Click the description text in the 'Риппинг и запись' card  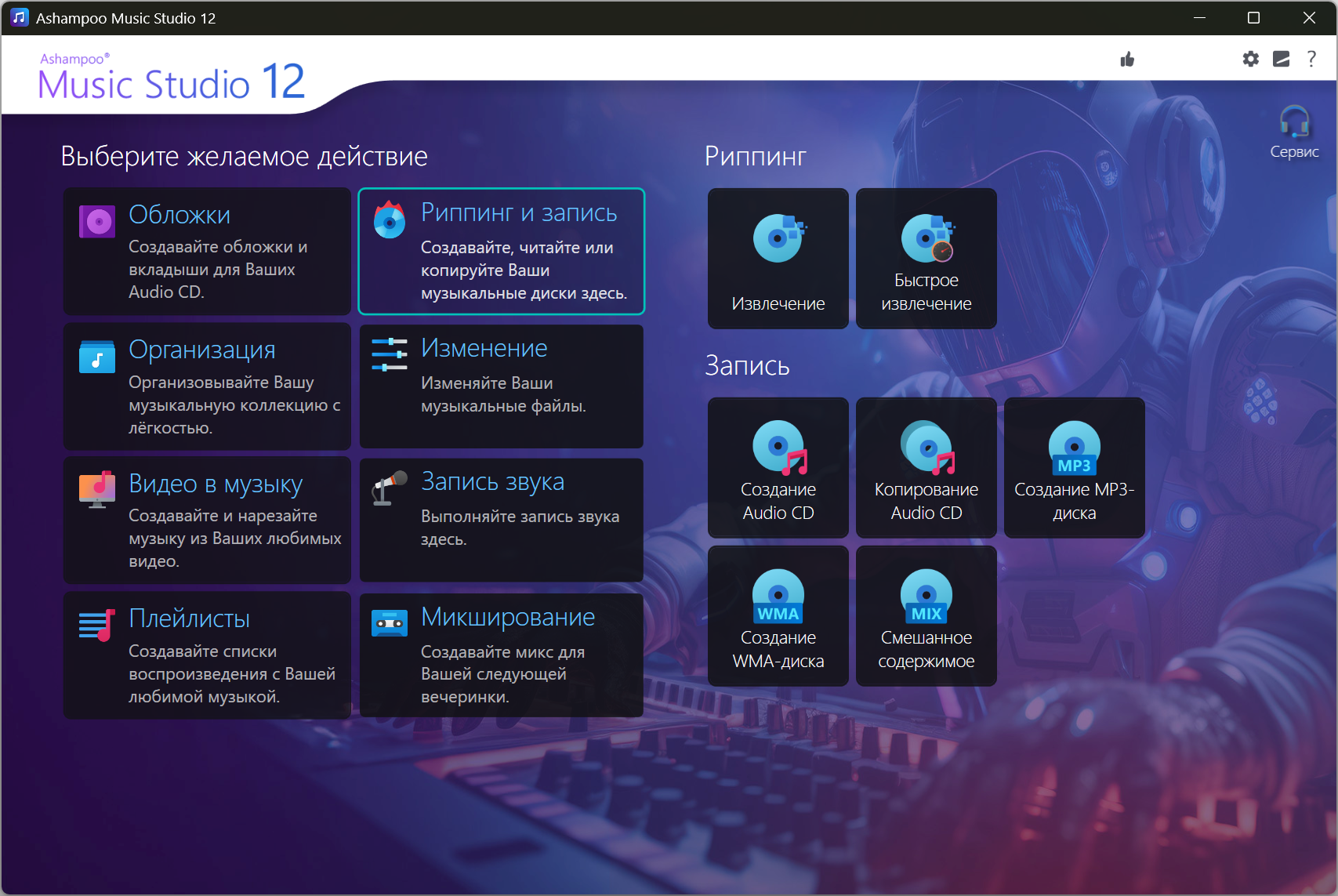click(x=524, y=270)
